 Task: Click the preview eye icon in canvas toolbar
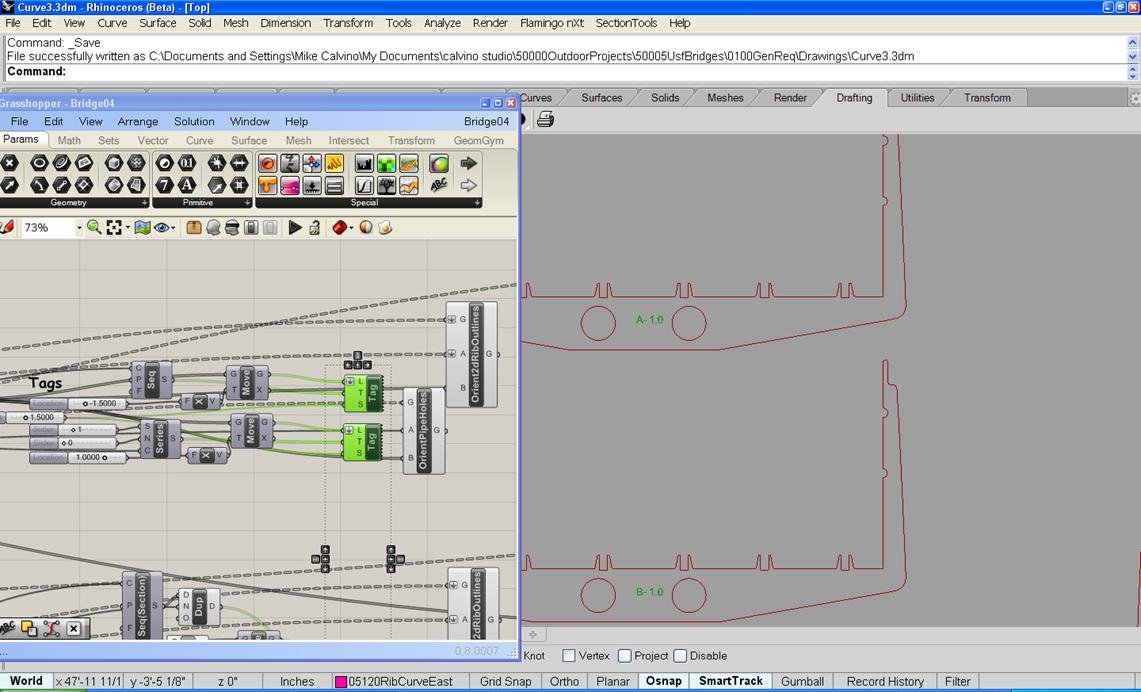pyautogui.click(x=162, y=228)
